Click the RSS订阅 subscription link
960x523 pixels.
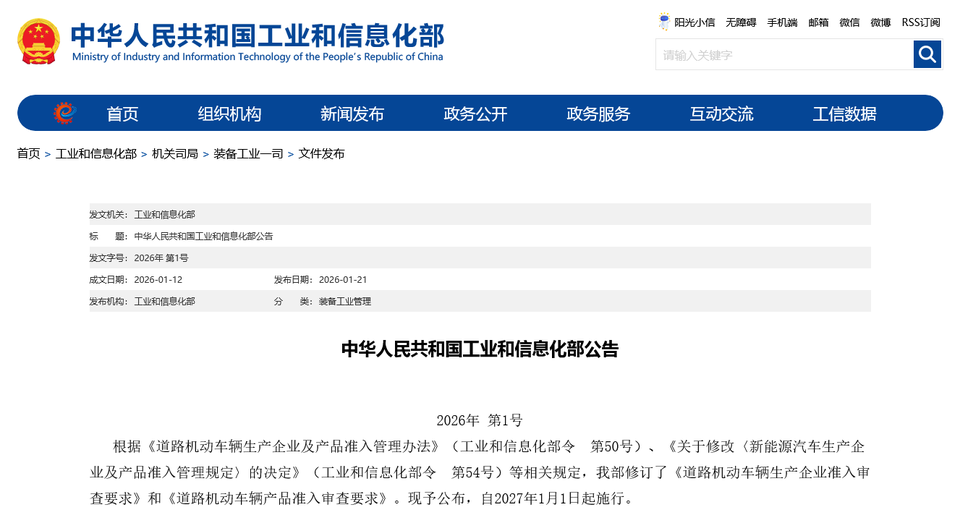[920, 22]
